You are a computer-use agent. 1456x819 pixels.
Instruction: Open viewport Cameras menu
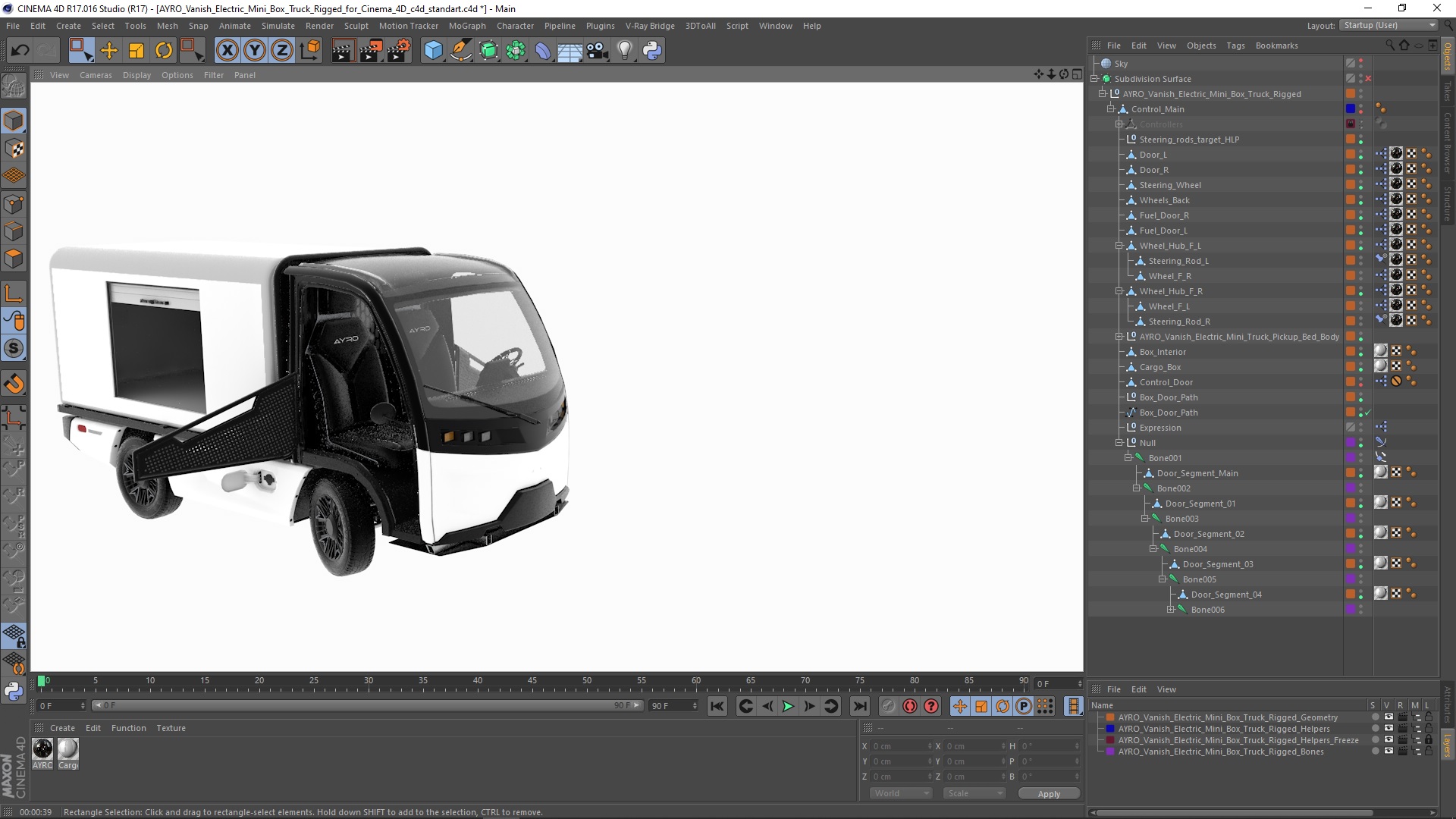tap(96, 75)
